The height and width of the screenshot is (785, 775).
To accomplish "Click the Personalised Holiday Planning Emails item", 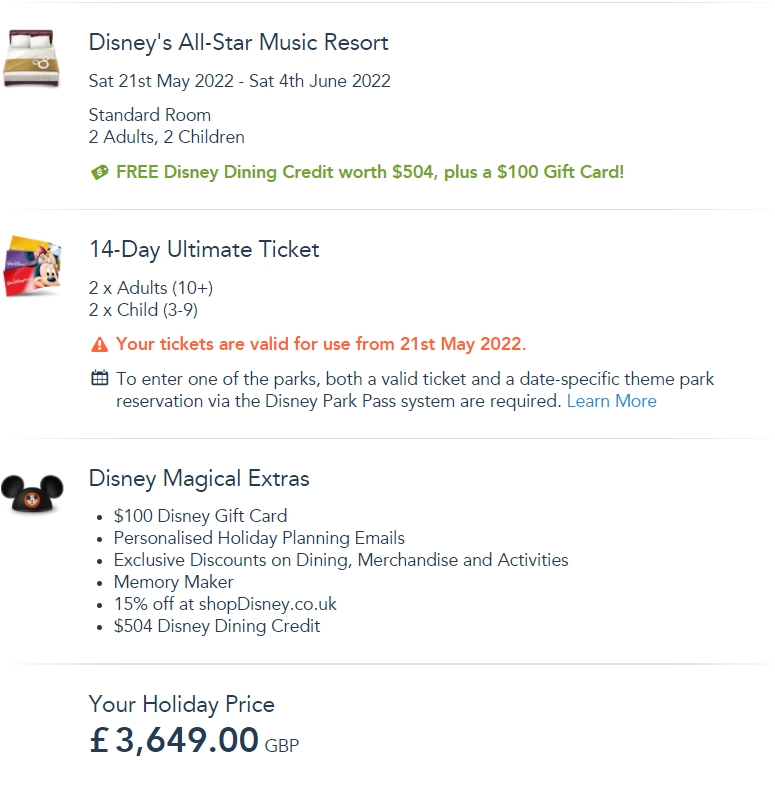I will [x=259, y=538].
